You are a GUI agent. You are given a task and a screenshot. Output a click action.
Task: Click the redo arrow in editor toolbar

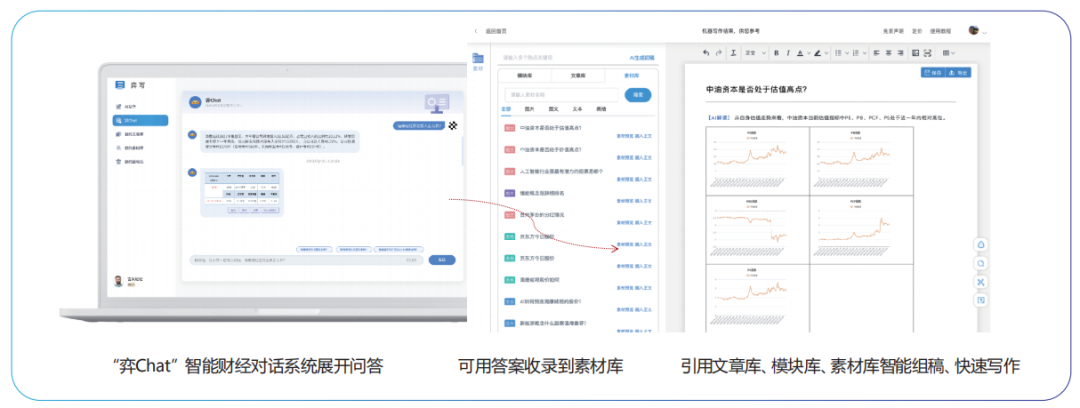(719, 52)
